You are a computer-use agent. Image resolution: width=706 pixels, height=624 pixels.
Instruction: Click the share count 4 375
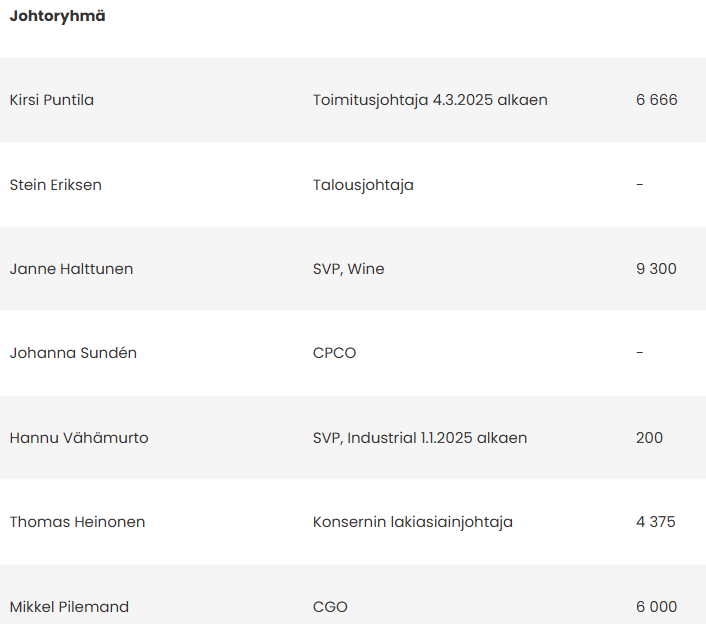(x=656, y=522)
